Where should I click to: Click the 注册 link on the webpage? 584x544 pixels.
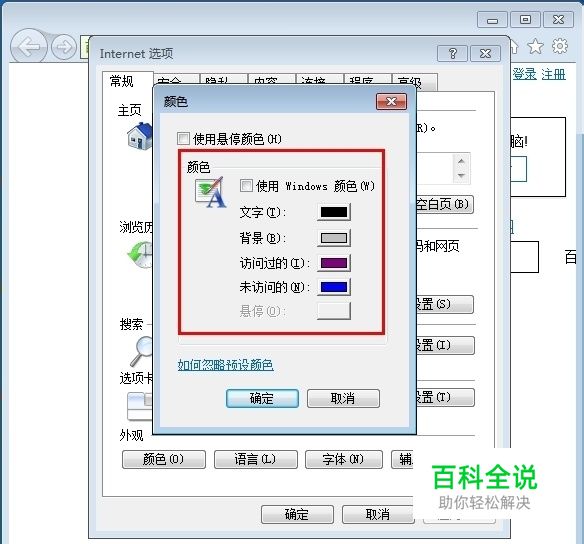553,74
